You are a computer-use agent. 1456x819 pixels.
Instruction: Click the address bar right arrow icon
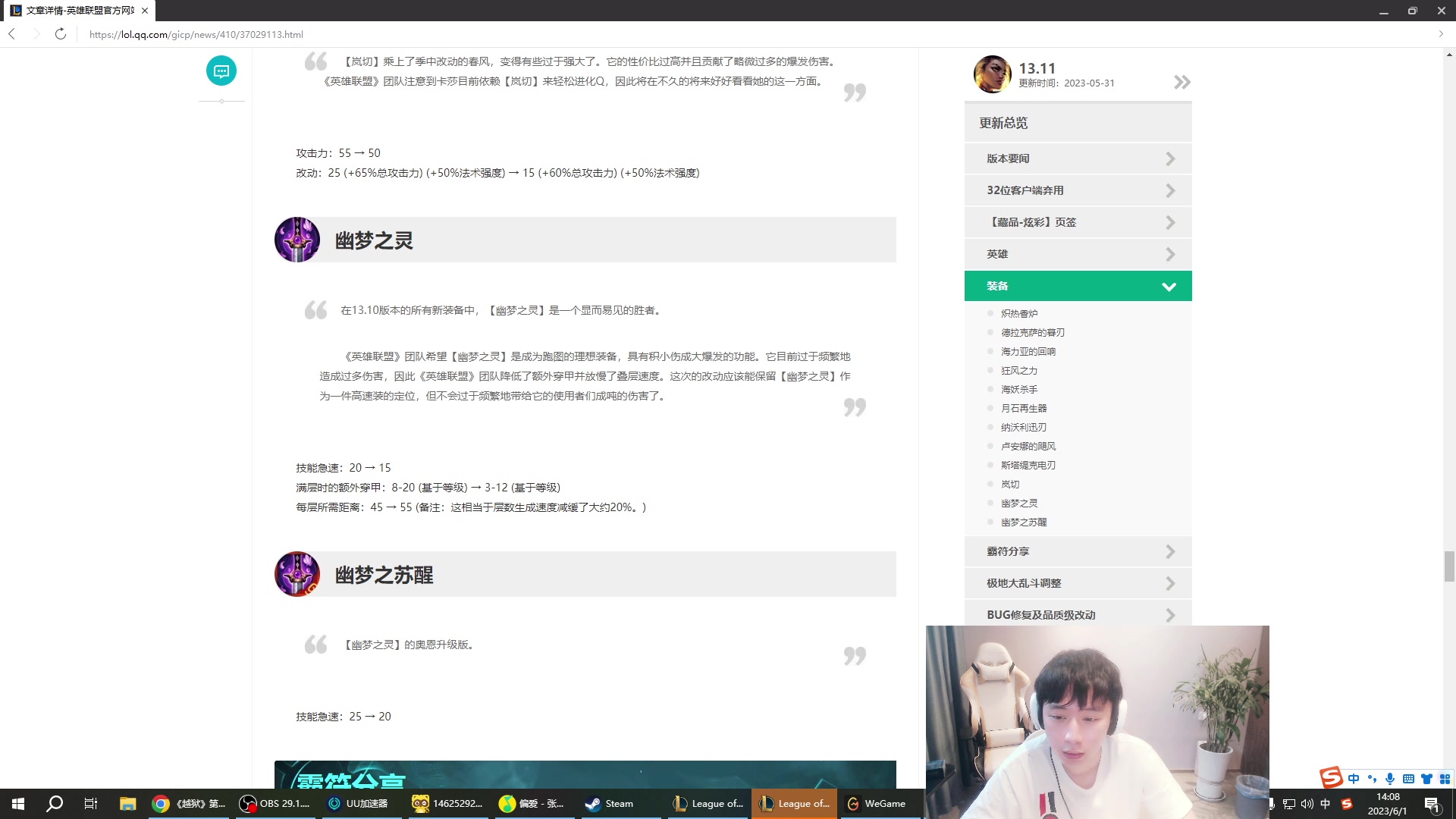pos(1441,34)
